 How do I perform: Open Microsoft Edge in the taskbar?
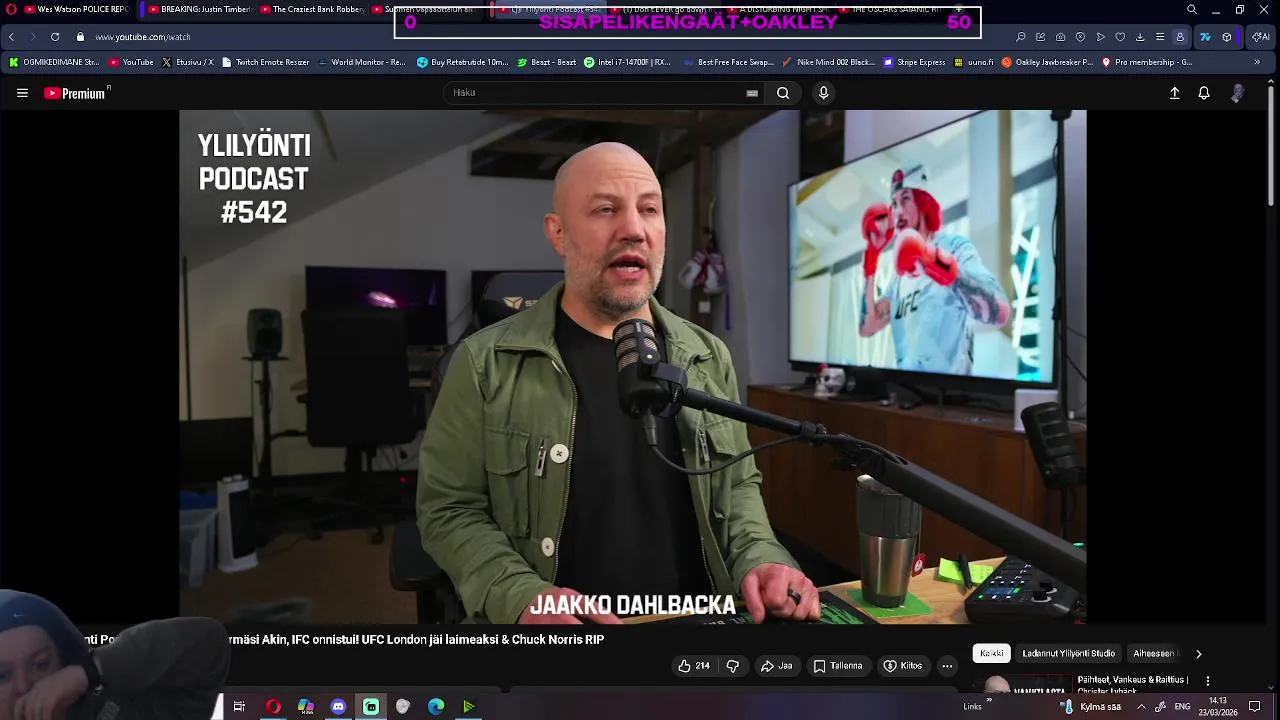436,707
